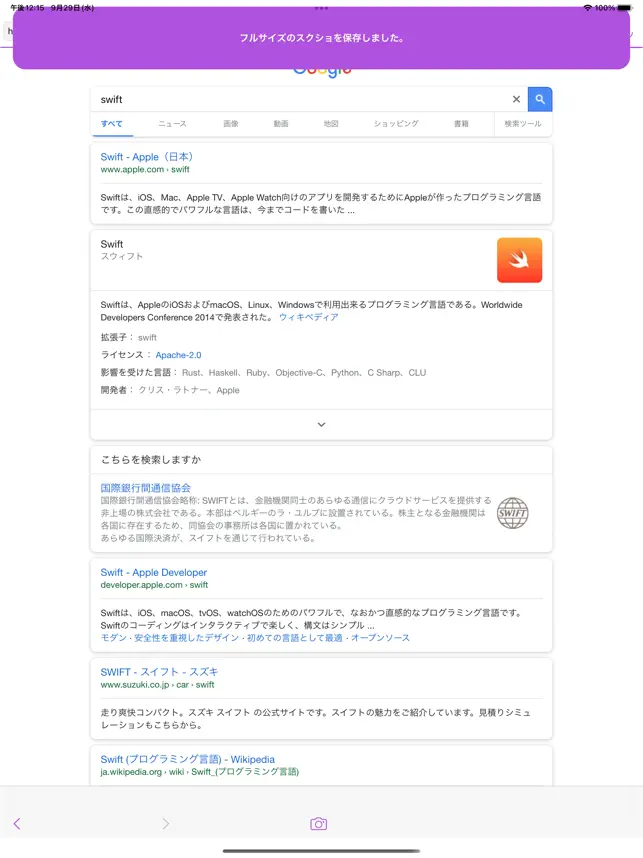Open the ウィキペディア link
The image size is (643, 858).
point(309,317)
